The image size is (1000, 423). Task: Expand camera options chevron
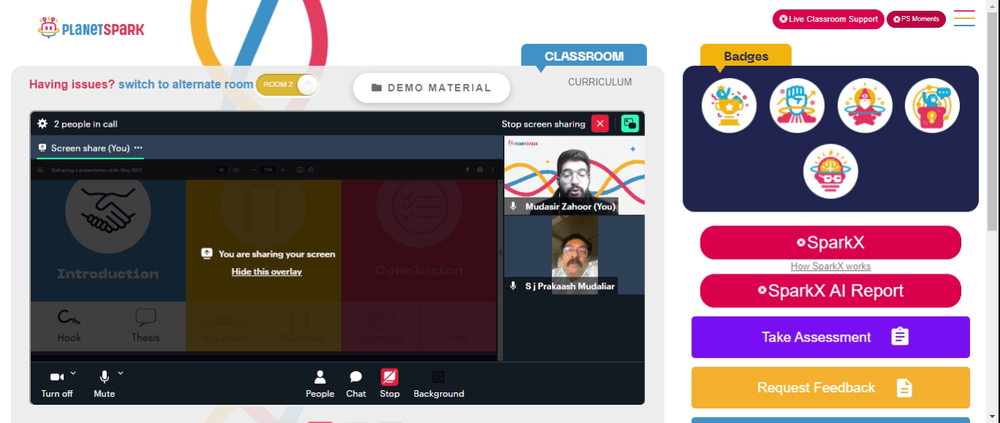point(73,373)
